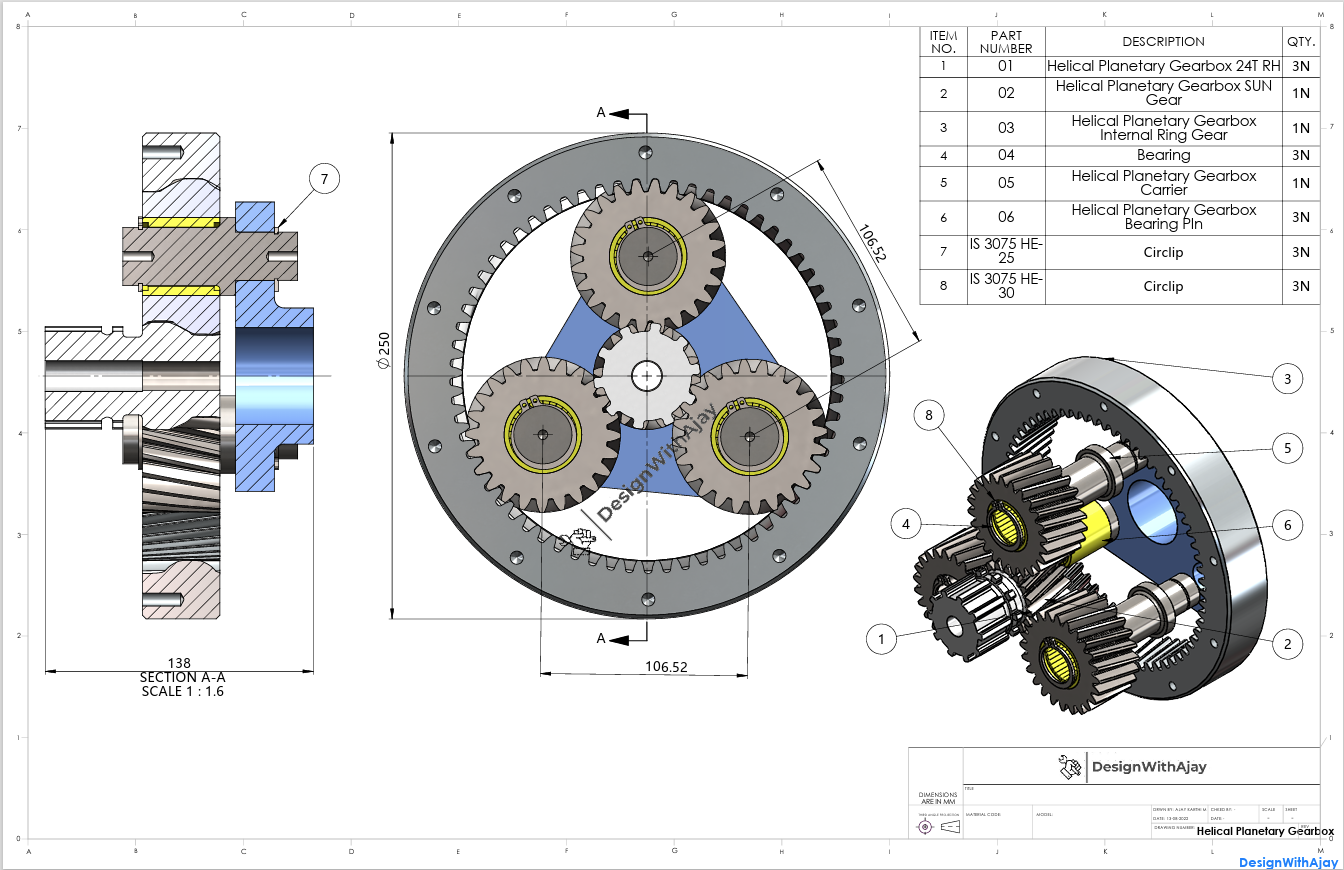Click balloon 1 on the input sun shaft

coord(881,639)
